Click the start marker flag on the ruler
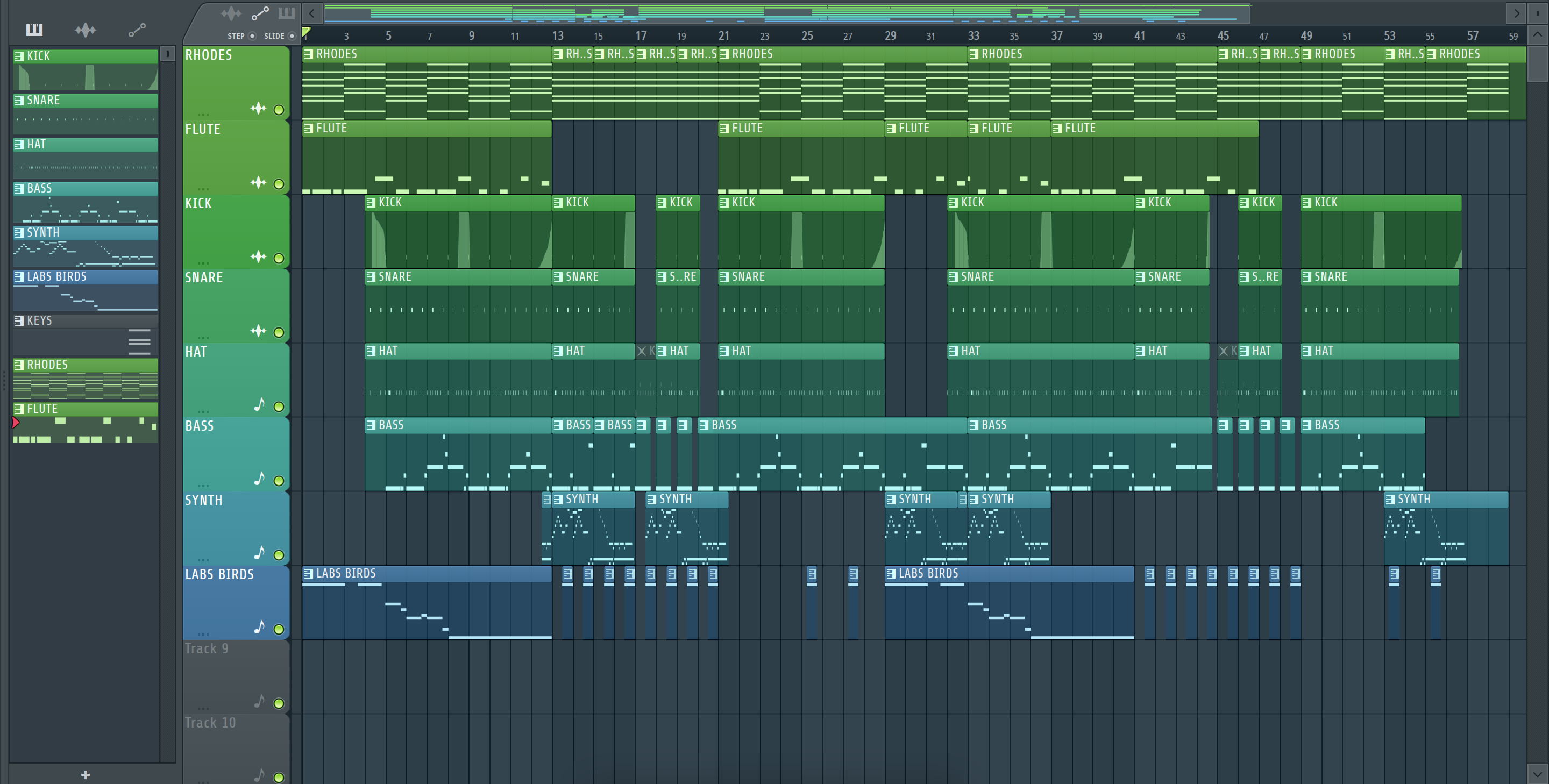This screenshot has height=784, width=1549. pyautogui.click(x=307, y=32)
